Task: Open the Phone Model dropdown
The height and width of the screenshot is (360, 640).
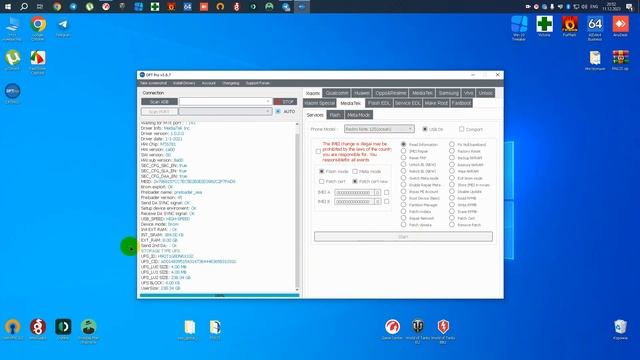Action: (x=379, y=129)
